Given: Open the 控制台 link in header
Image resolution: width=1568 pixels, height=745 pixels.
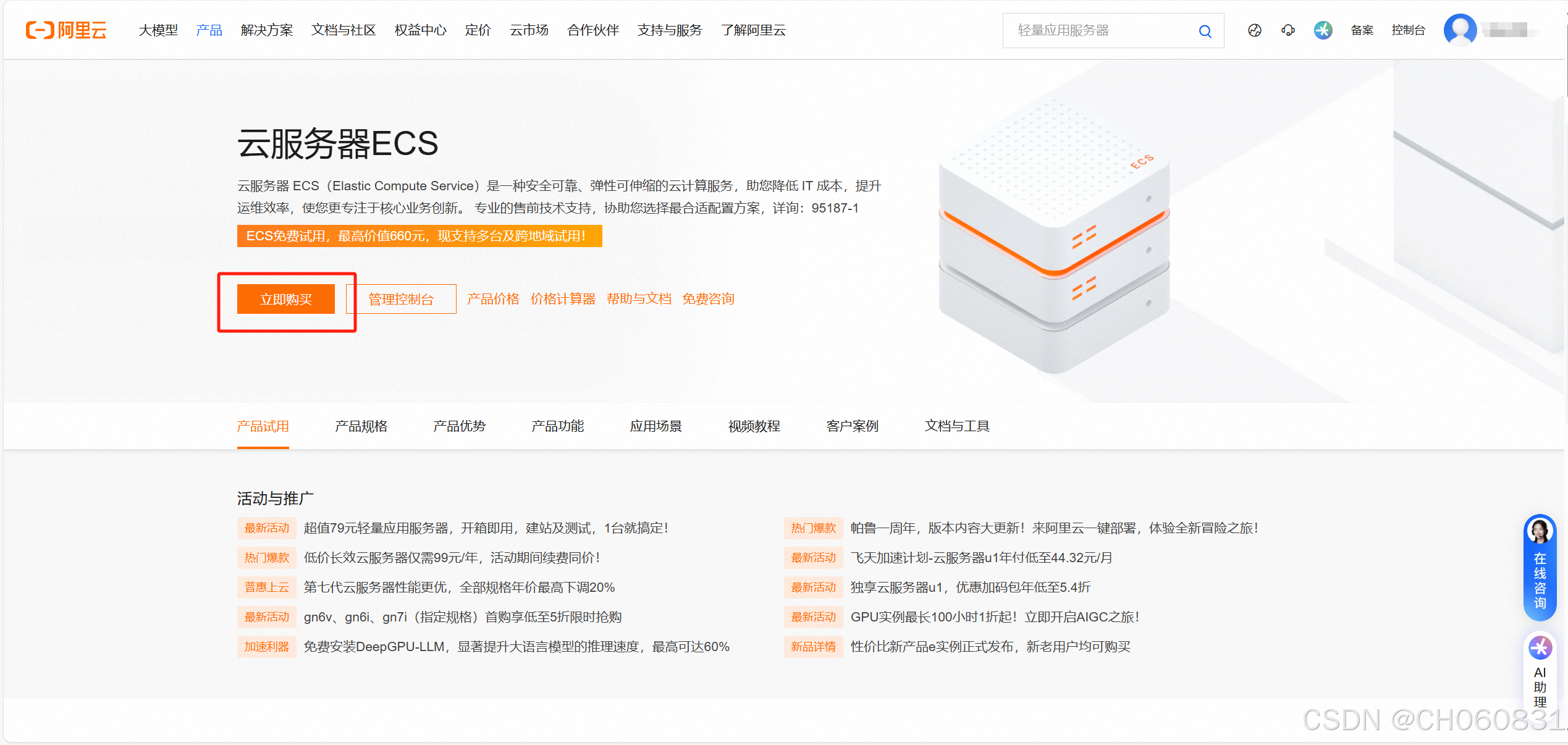Looking at the screenshot, I should pyautogui.click(x=1408, y=30).
